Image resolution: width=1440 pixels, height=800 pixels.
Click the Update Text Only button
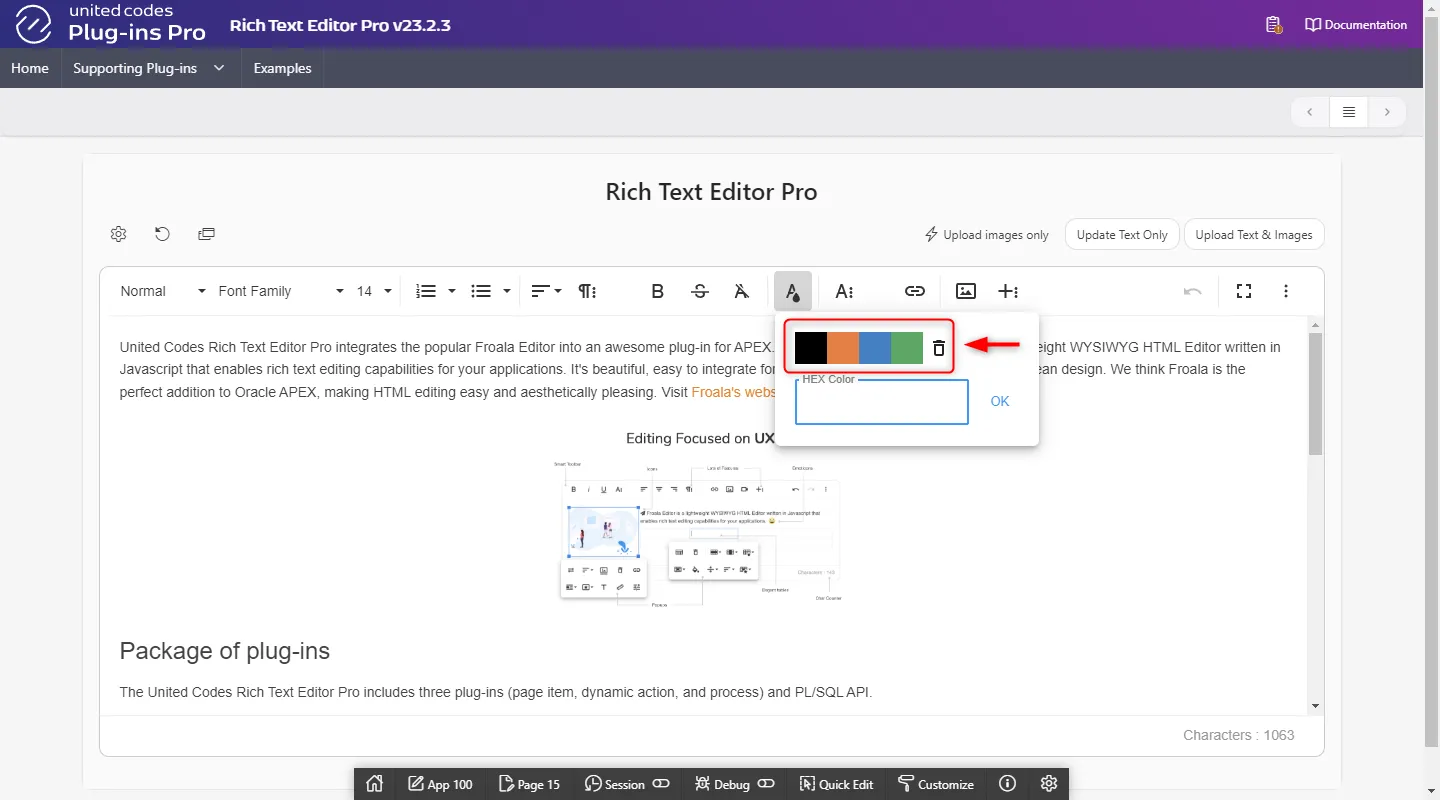(x=1121, y=235)
